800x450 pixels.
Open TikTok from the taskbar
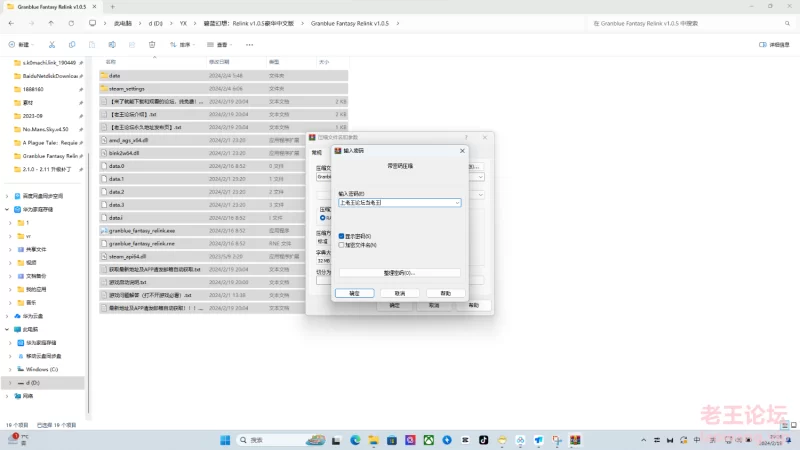(484, 440)
